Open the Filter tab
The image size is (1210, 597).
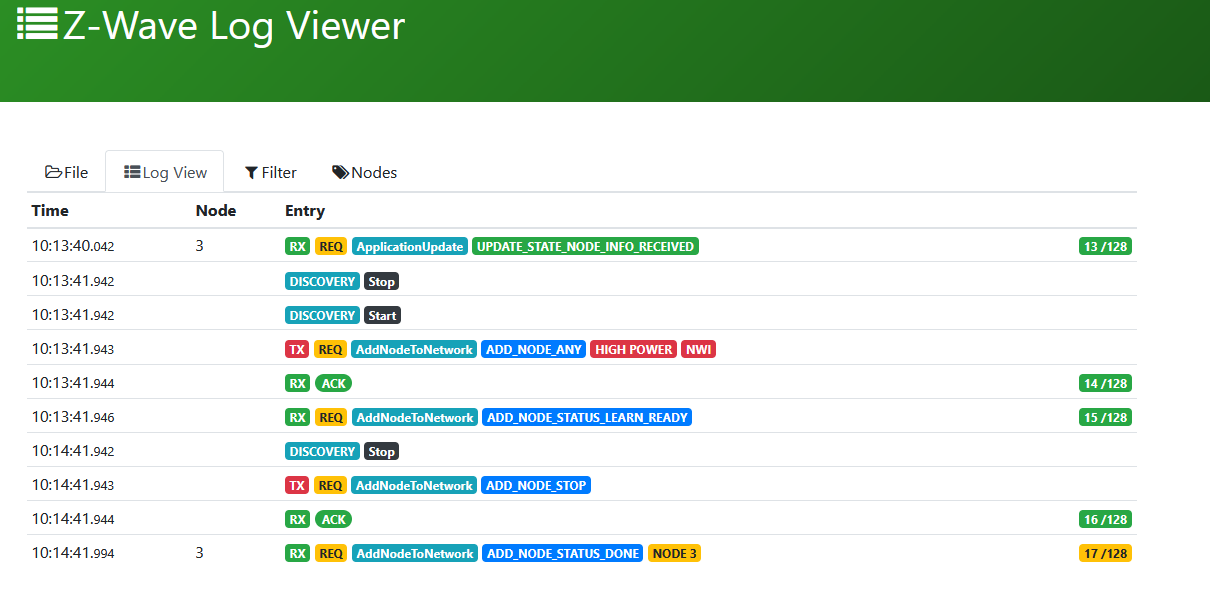271,172
